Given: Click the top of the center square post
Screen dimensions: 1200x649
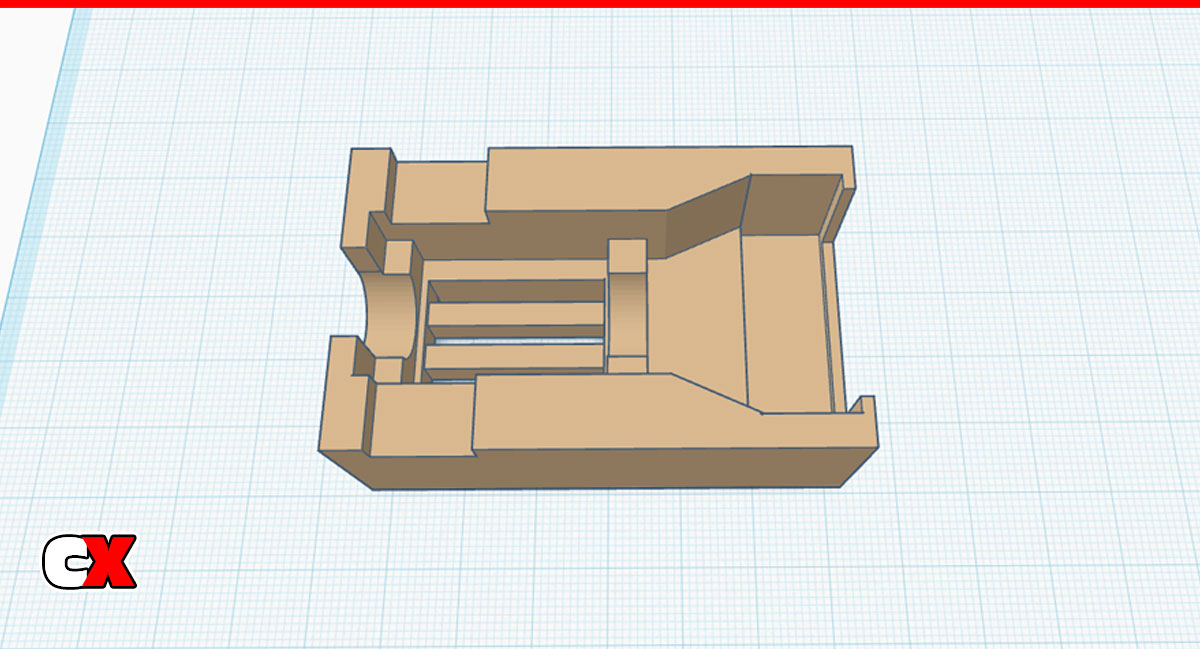Looking at the screenshot, I should 627,254.
